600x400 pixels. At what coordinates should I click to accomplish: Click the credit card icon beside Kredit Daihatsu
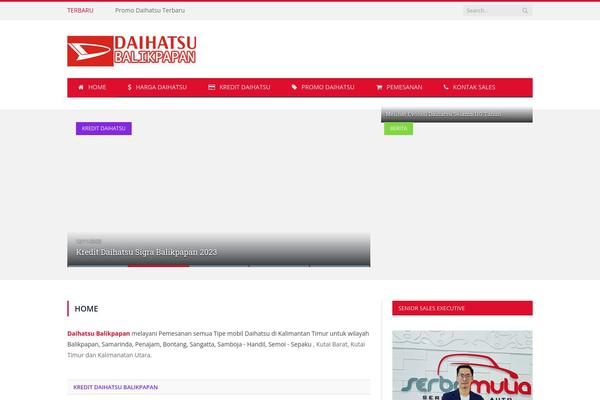pos(212,87)
